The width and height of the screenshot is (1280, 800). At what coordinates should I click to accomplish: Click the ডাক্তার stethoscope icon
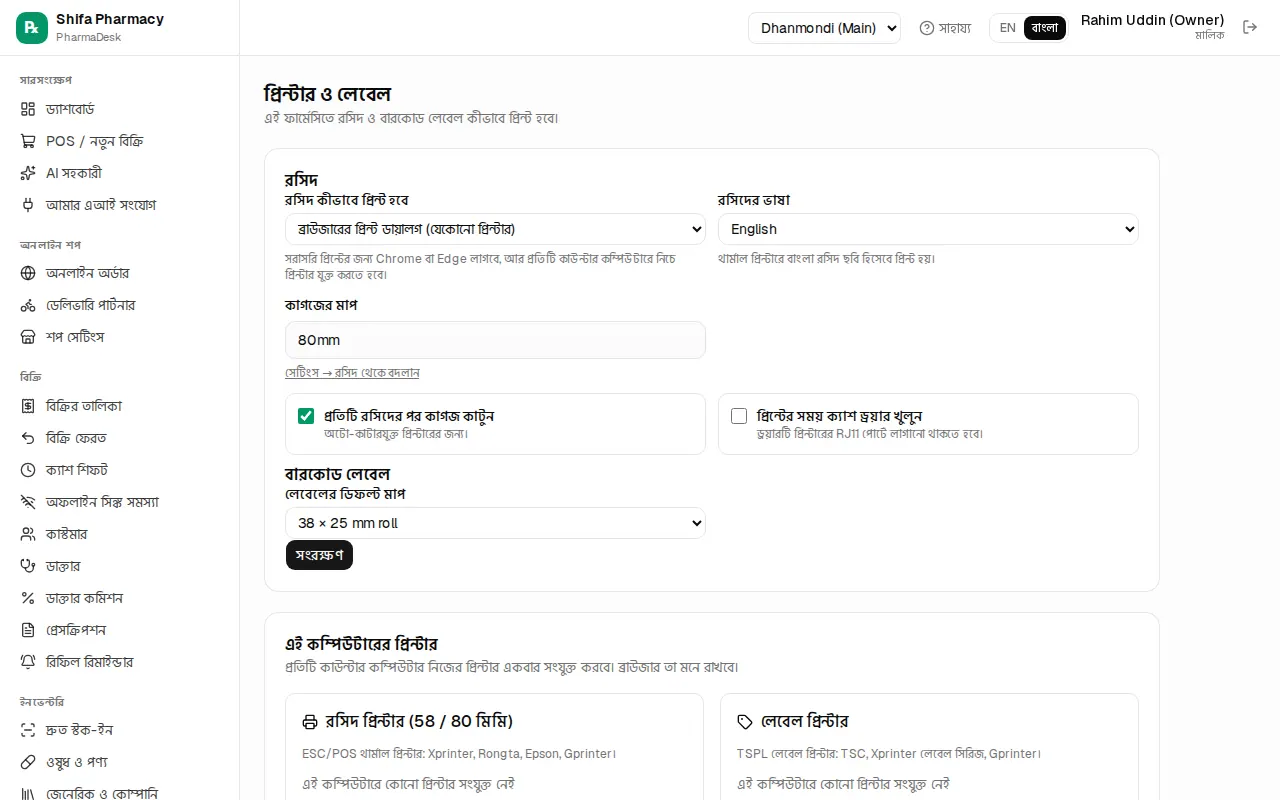(x=28, y=566)
